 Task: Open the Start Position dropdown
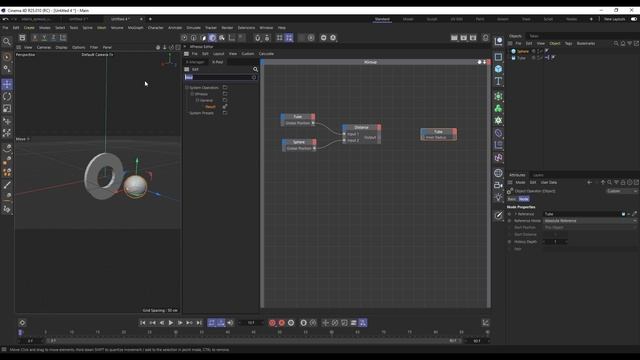point(591,227)
